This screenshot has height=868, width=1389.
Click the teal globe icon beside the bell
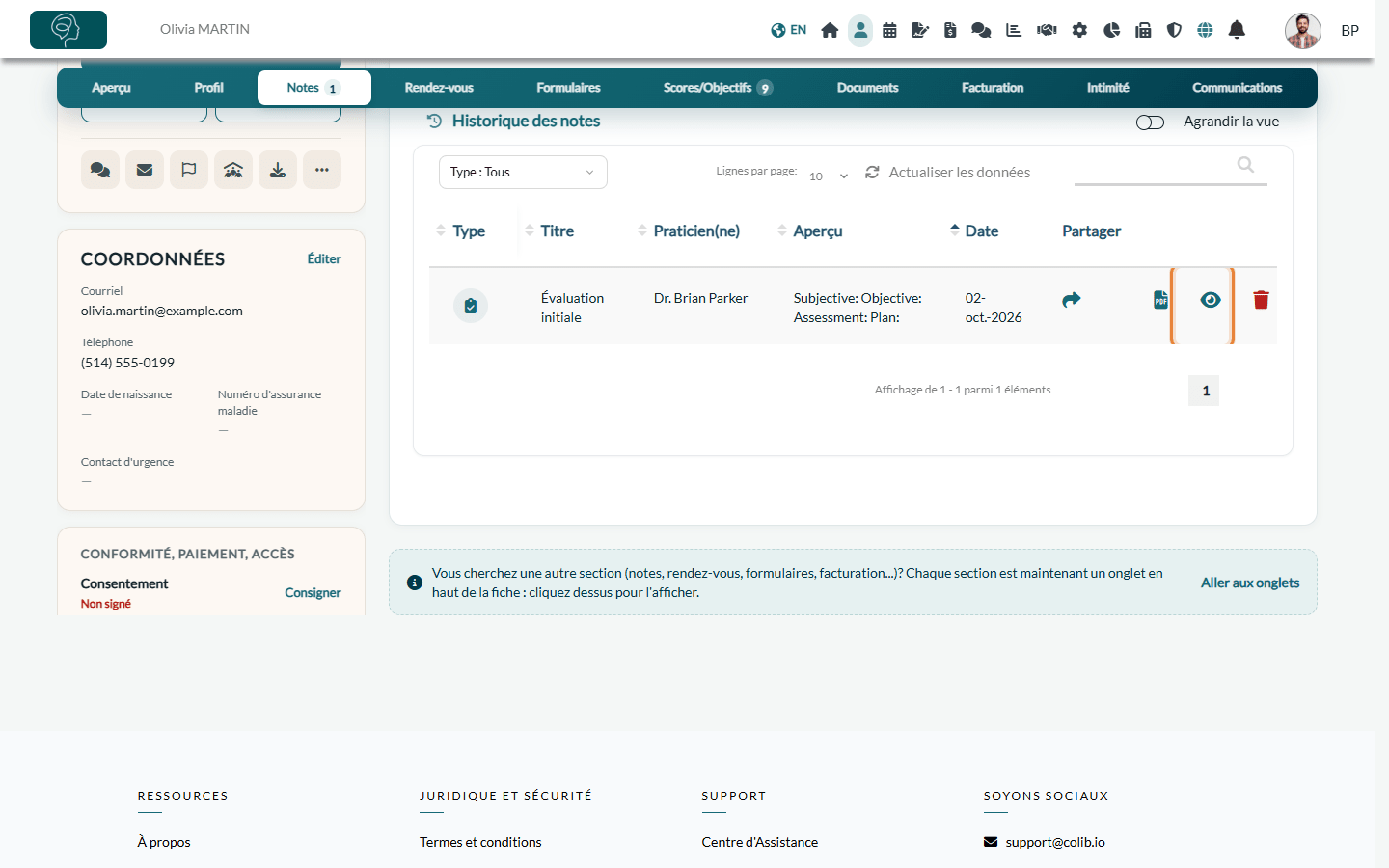click(x=1205, y=30)
